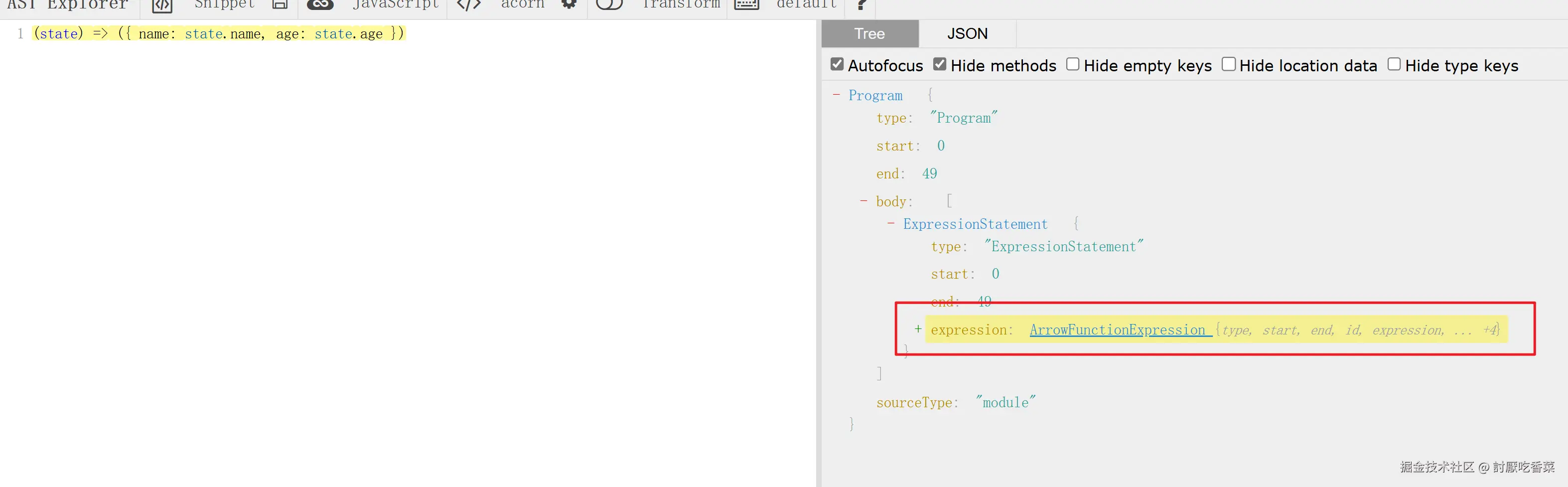The width and height of the screenshot is (1568, 487).
Task: Enable Hide empty keys checkbox
Action: coord(1073,64)
